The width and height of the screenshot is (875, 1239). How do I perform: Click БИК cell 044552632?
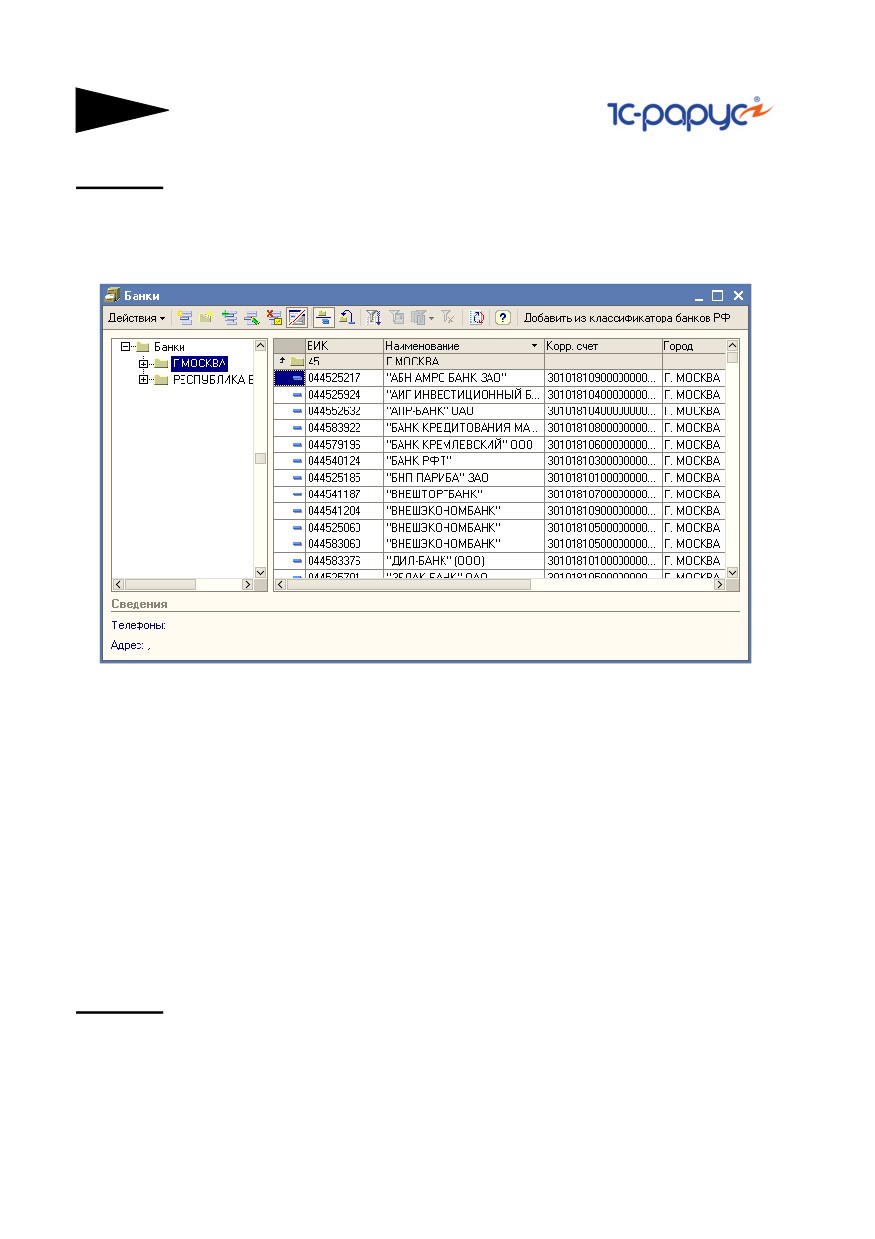[x=344, y=411]
